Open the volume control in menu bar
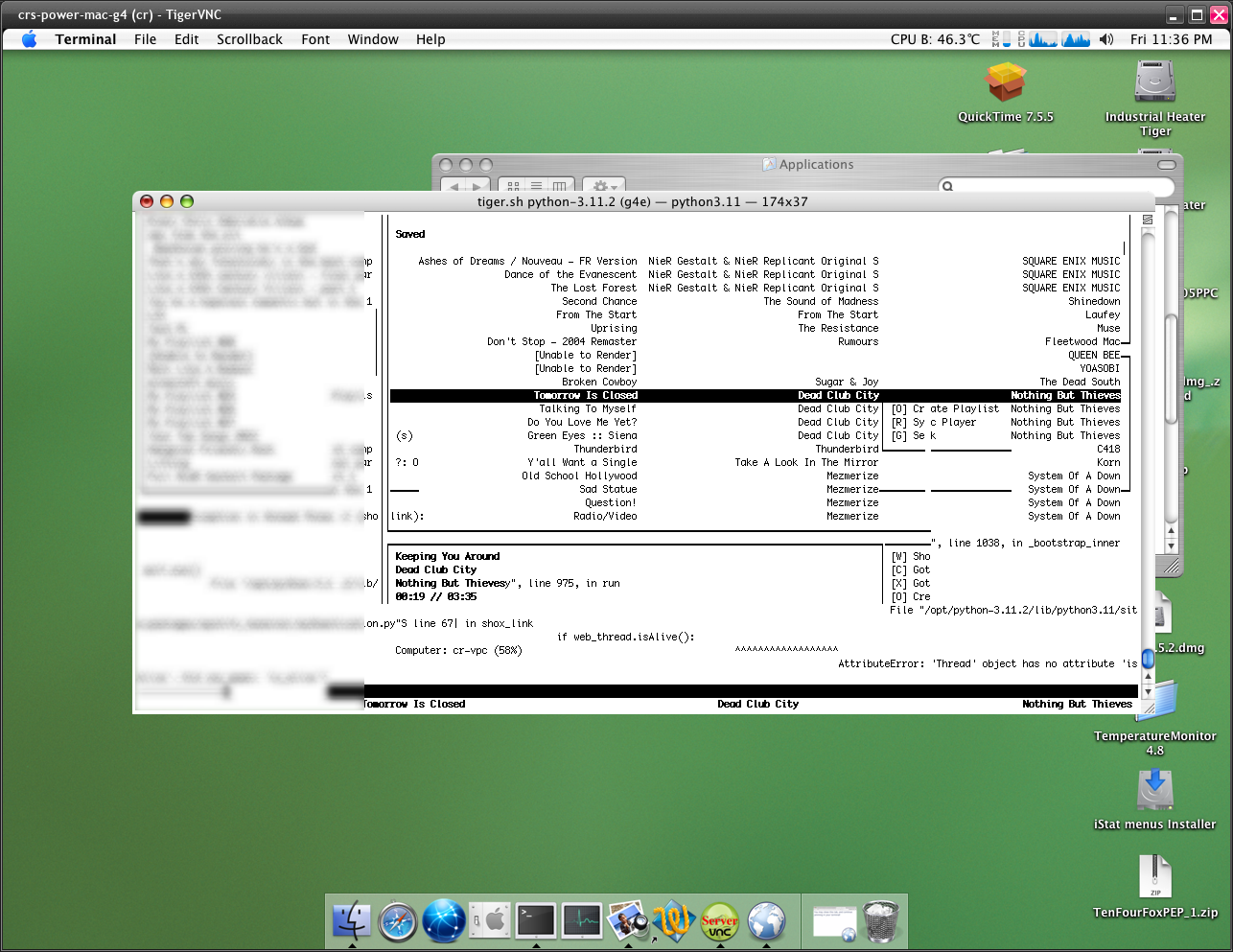Viewport: 1233px width, 952px height. pos(1106,39)
